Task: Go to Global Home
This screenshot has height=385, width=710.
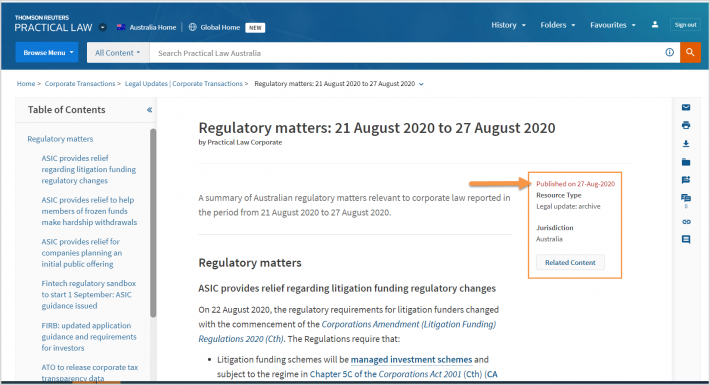Action: pyautogui.click(x=220, y=27)
